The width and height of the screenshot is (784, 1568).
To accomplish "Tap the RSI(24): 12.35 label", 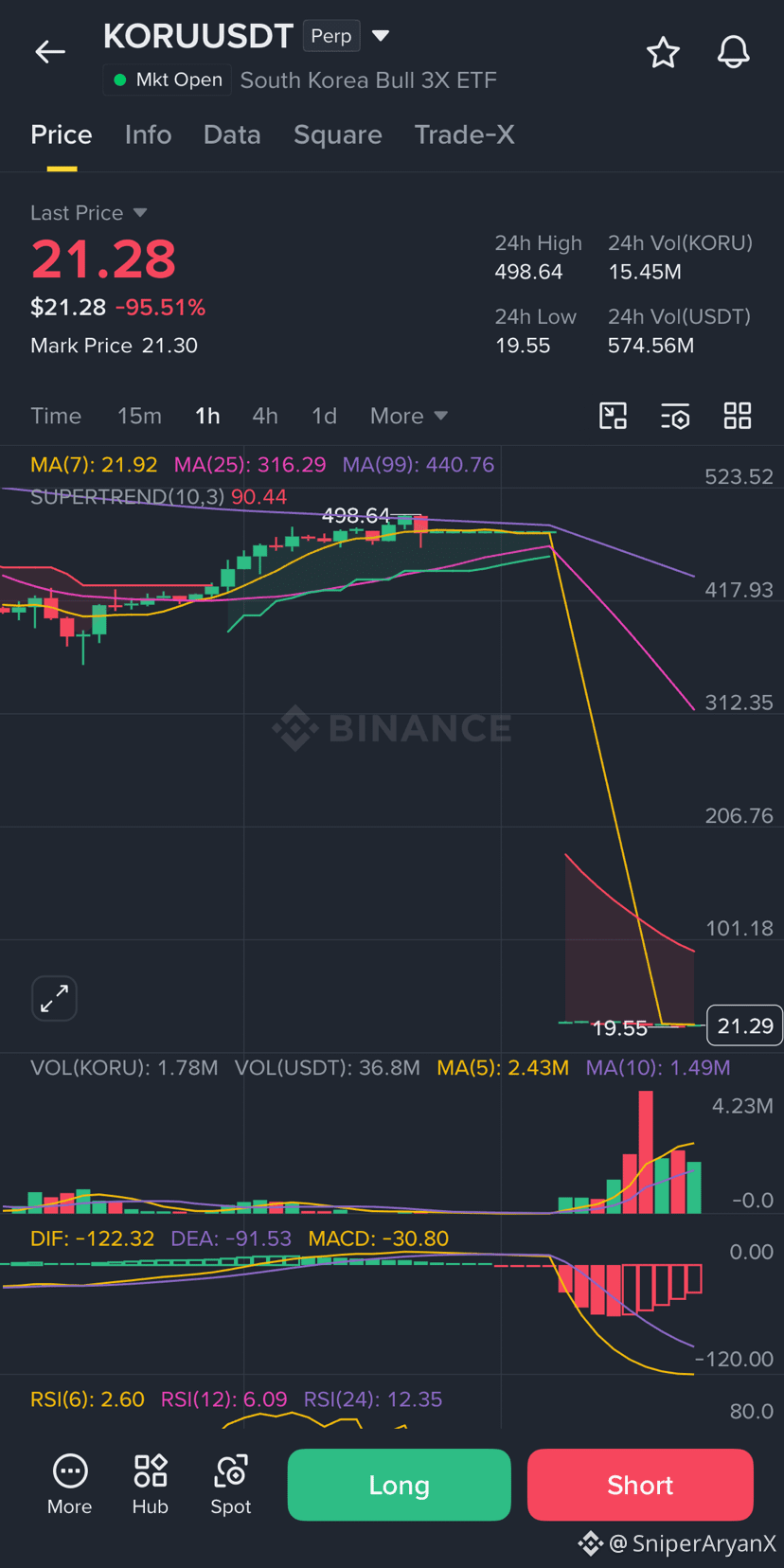I will (373, 1399).
